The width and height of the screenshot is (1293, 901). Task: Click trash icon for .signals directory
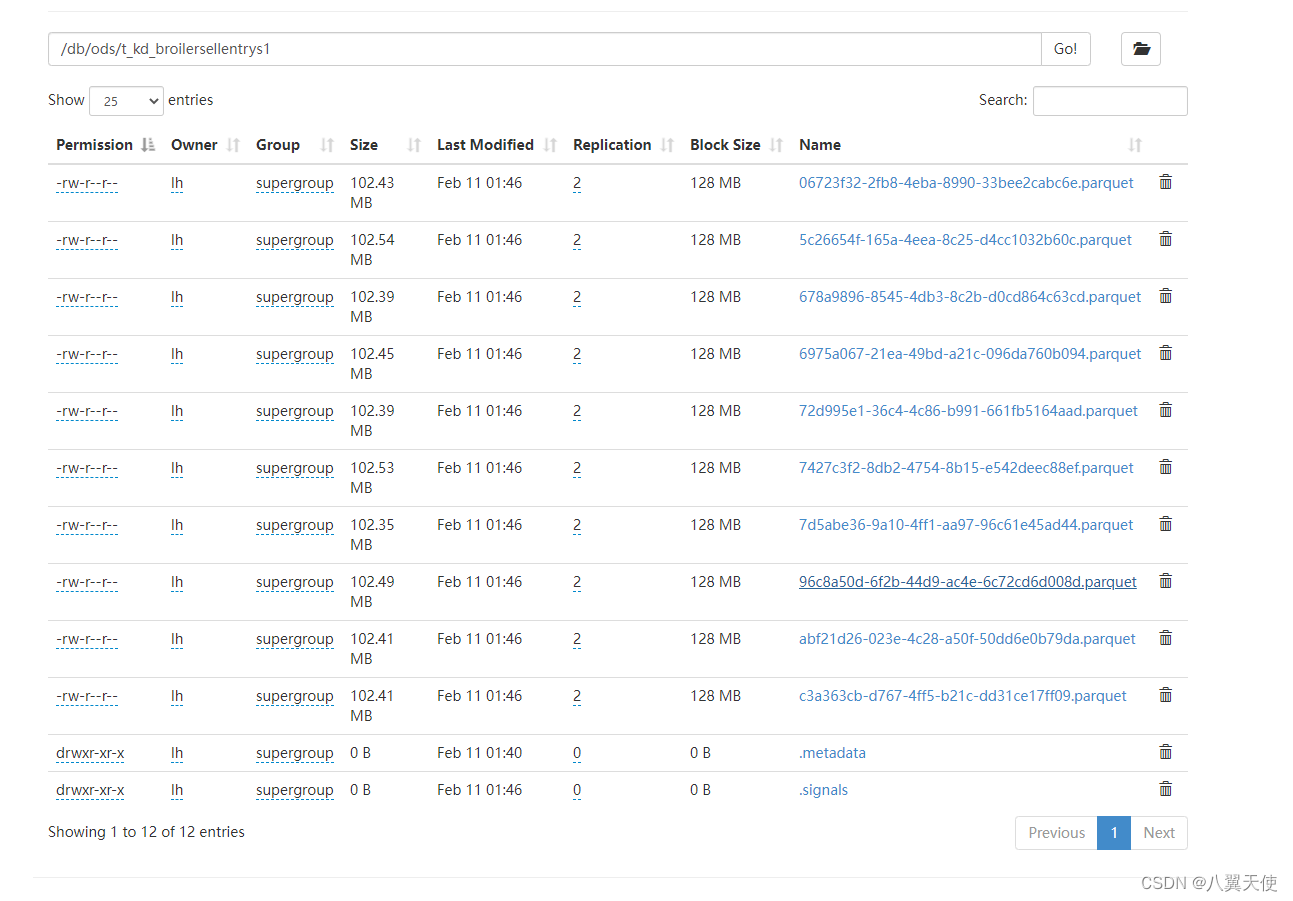pyautogui.click(x=1165, y=789)
